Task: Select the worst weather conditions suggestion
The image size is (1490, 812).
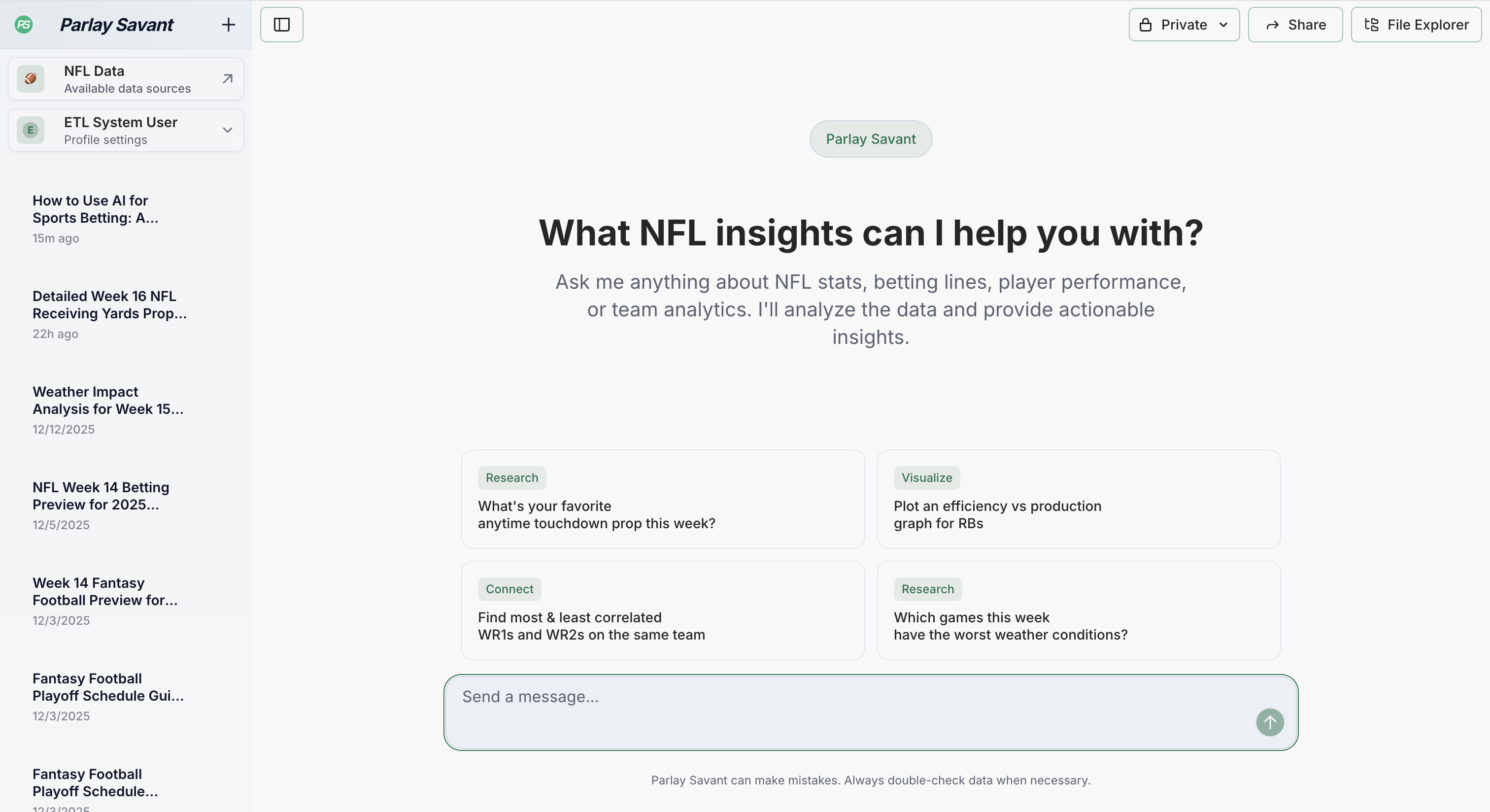Action: [x=1078, y=611]
